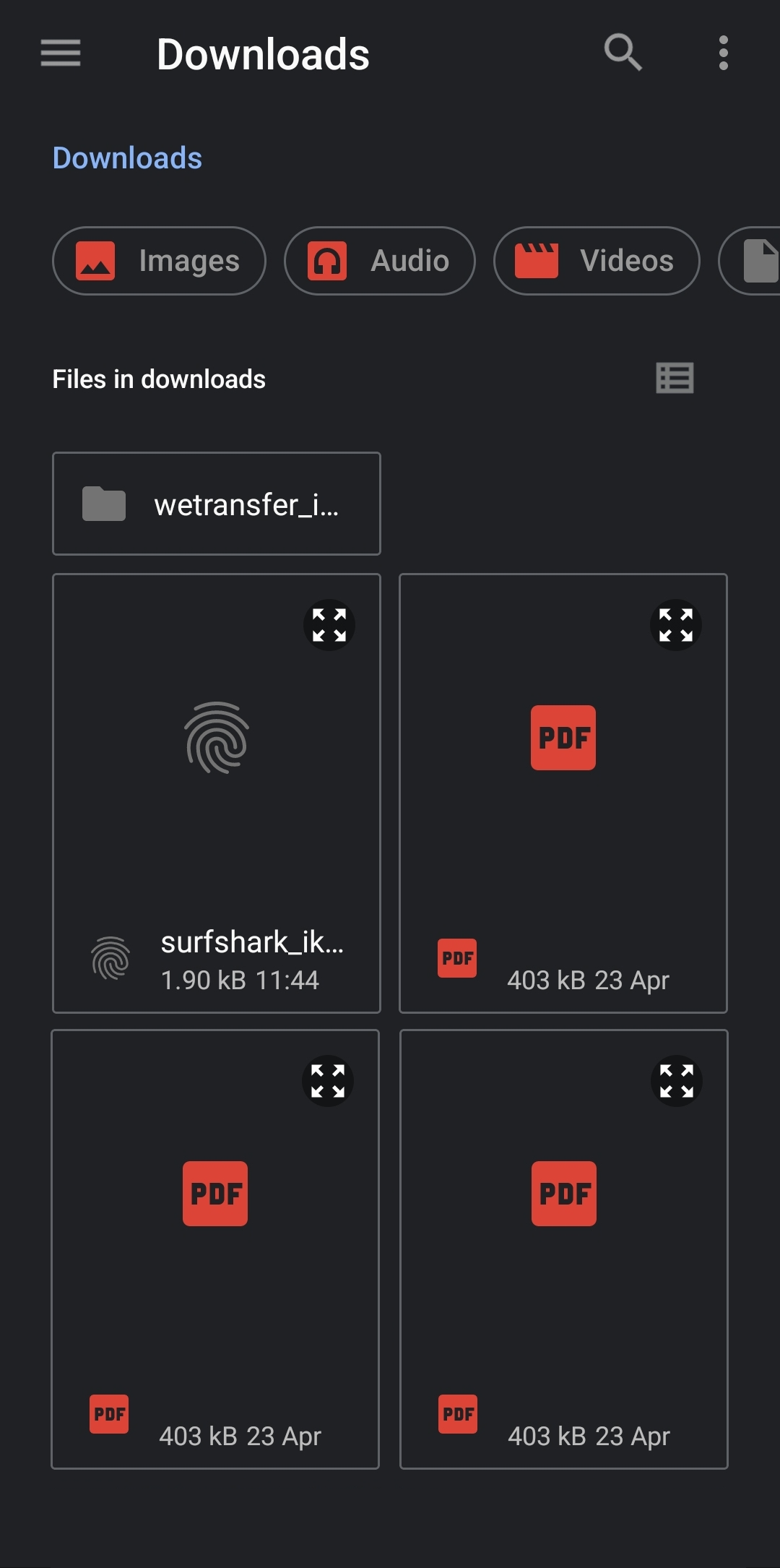Viewport: 780px width, 1568px height.
Task: Expand preview of bottom-right PDF
Action: 677,1081
